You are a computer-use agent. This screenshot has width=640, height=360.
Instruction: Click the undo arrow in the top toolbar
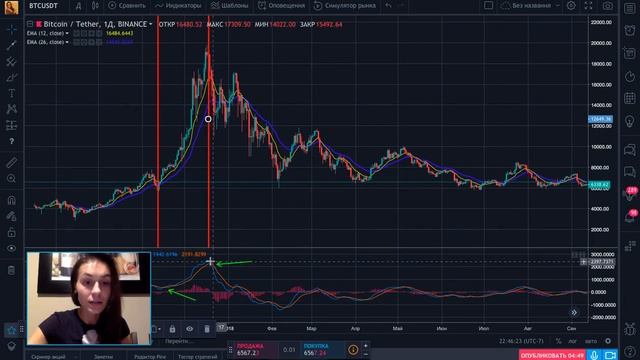click(388, 6)
